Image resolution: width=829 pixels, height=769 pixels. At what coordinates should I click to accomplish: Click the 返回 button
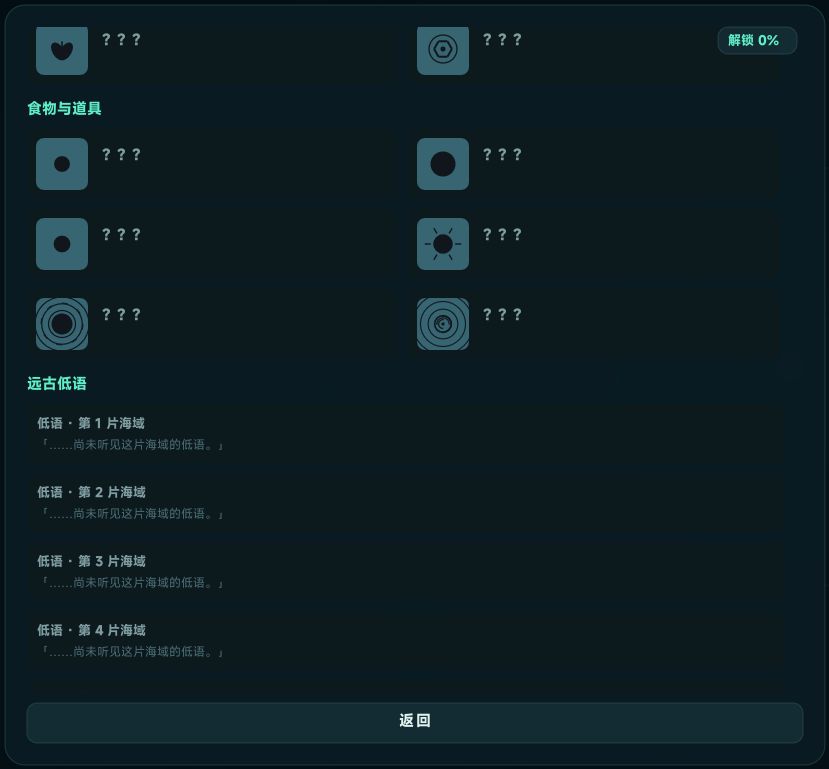pyautogui.click(x=415, y=722)
